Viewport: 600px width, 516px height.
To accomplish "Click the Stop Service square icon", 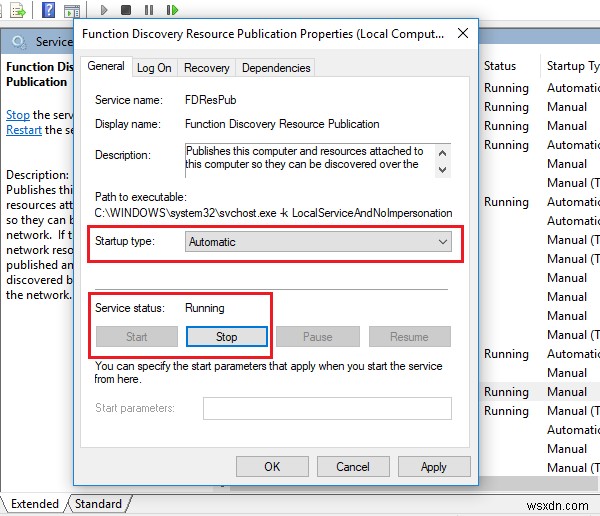I will [x=126, y=10].
